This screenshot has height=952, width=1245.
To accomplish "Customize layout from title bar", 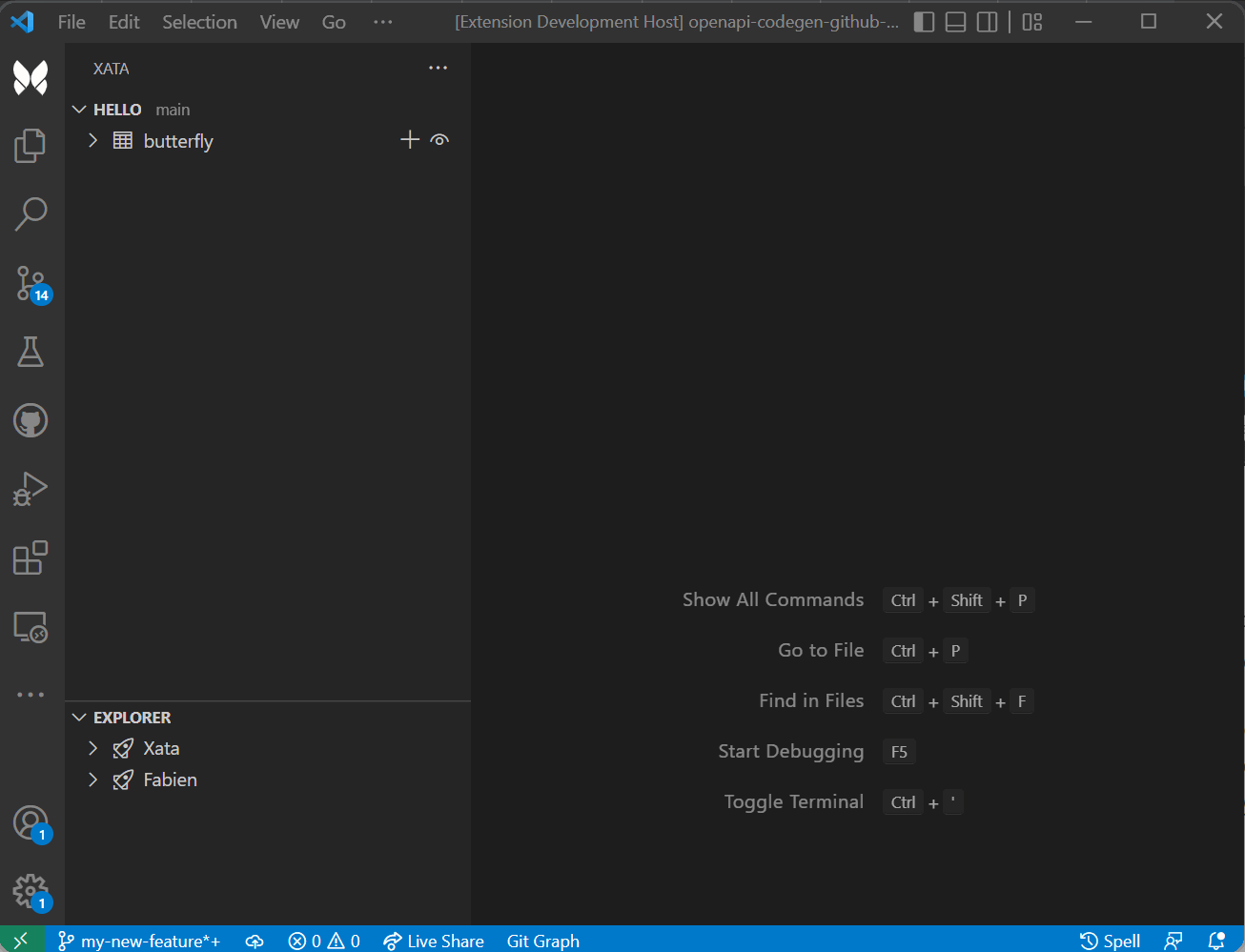I will pyautogui.click(x=1032, y=21).
